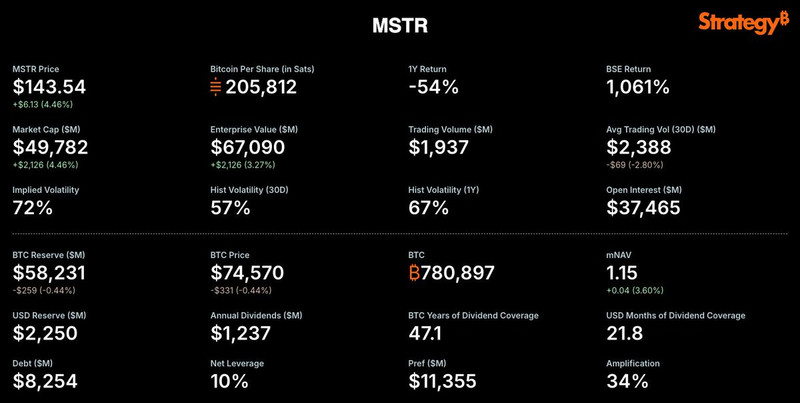Select the BSE Return 1,061% figure
The image size is (800, 403).
[x=638, y=87]
